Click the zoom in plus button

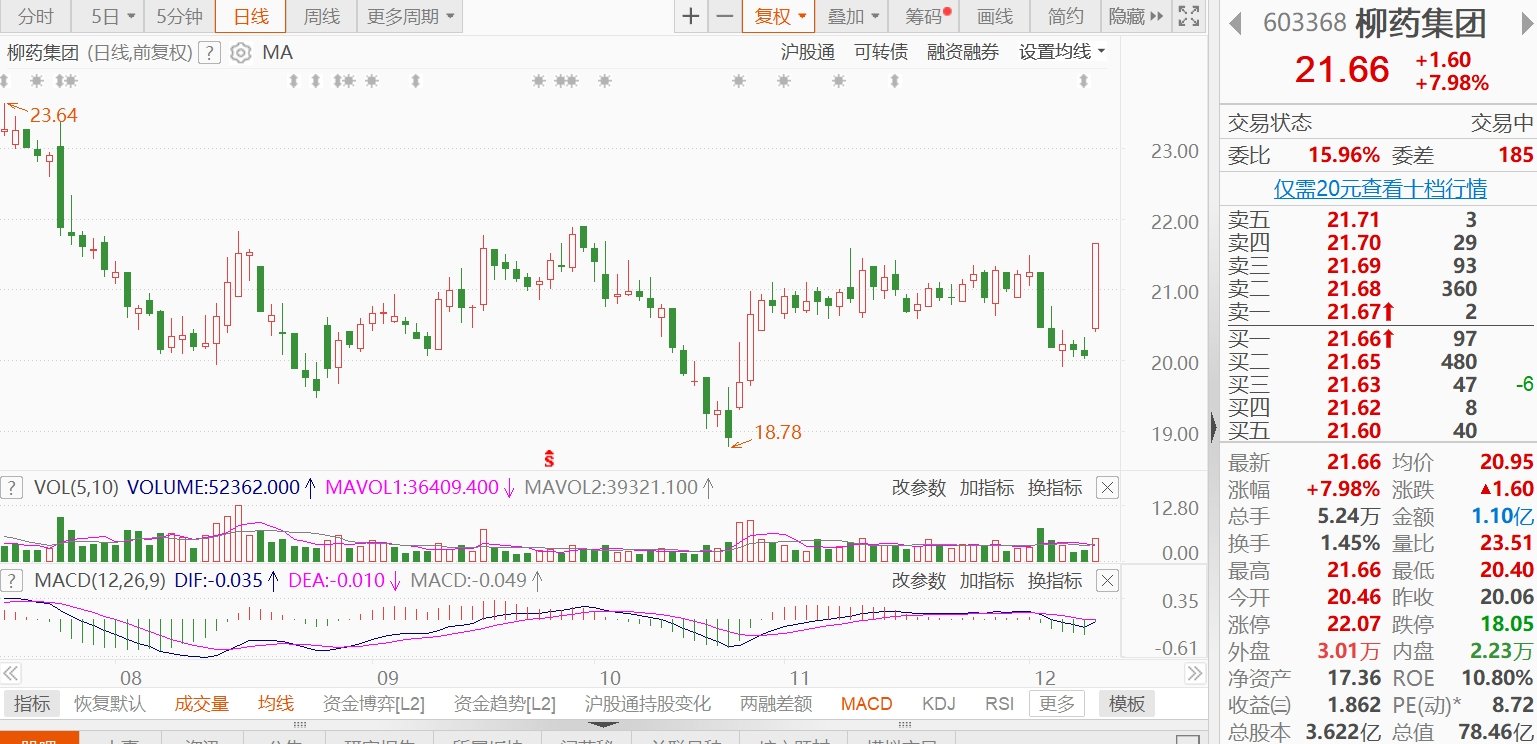pos(691,17)
